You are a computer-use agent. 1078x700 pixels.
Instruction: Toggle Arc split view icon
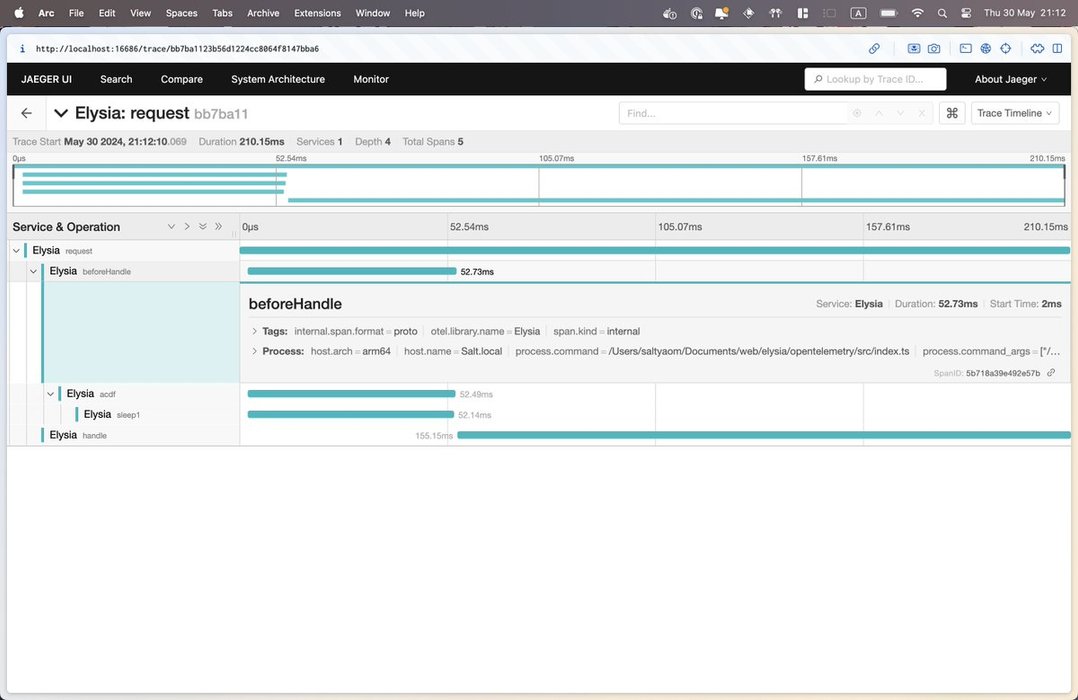(x=1057, y=49)
